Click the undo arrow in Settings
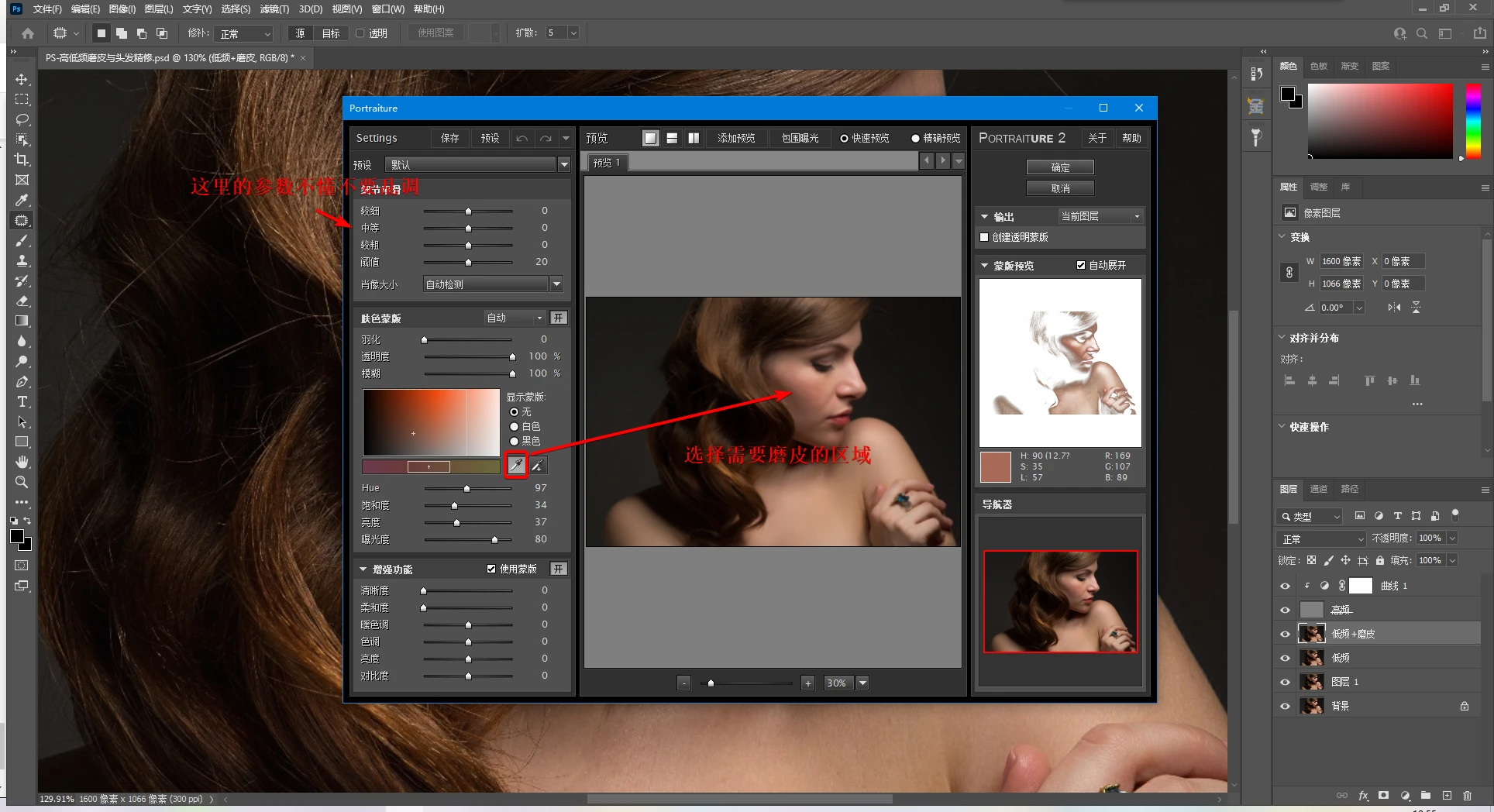This screenshot has height=812, width=1494. 522,139
